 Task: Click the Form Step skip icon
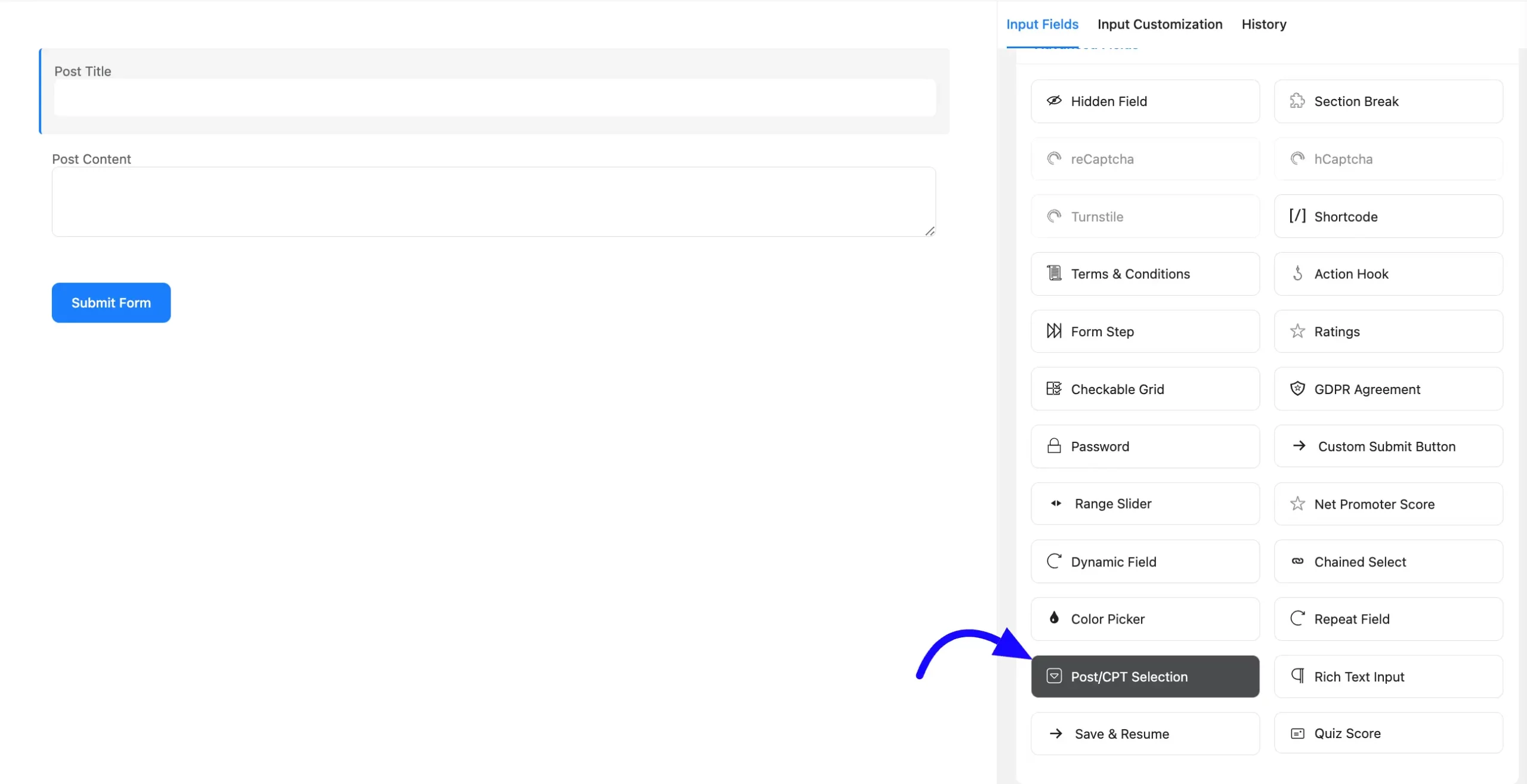pos(1054,331)
